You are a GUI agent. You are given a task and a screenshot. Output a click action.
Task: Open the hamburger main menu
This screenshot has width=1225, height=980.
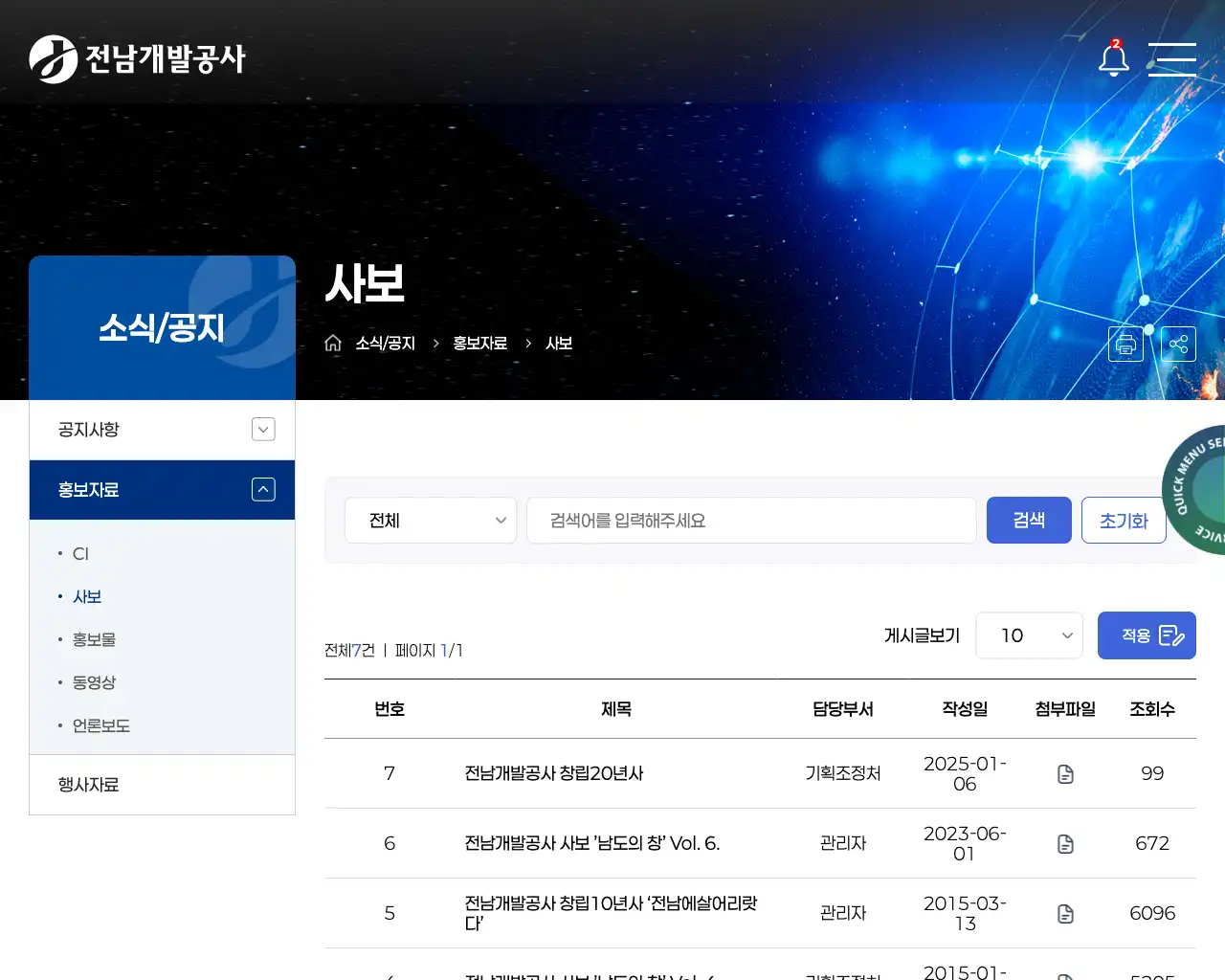(1172, 59)
